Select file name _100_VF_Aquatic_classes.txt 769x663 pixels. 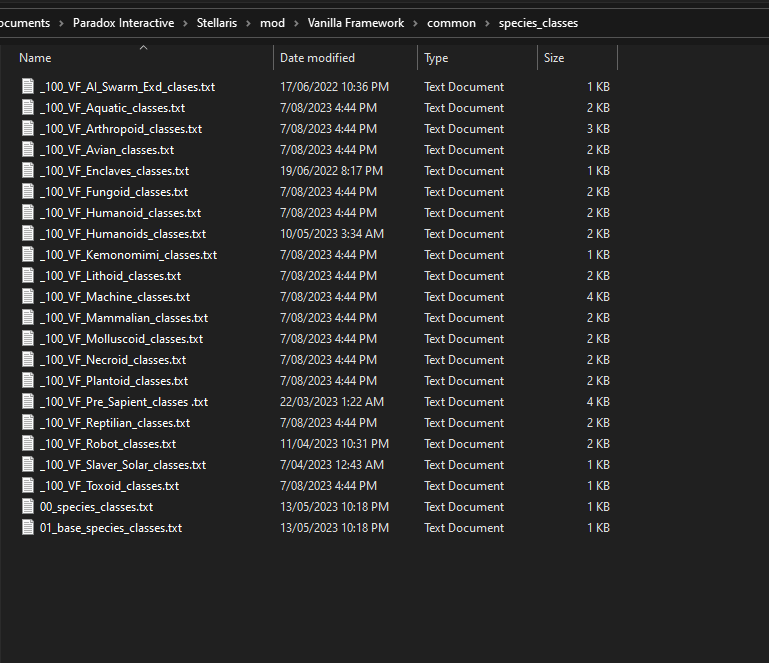(x=112, y=108)
